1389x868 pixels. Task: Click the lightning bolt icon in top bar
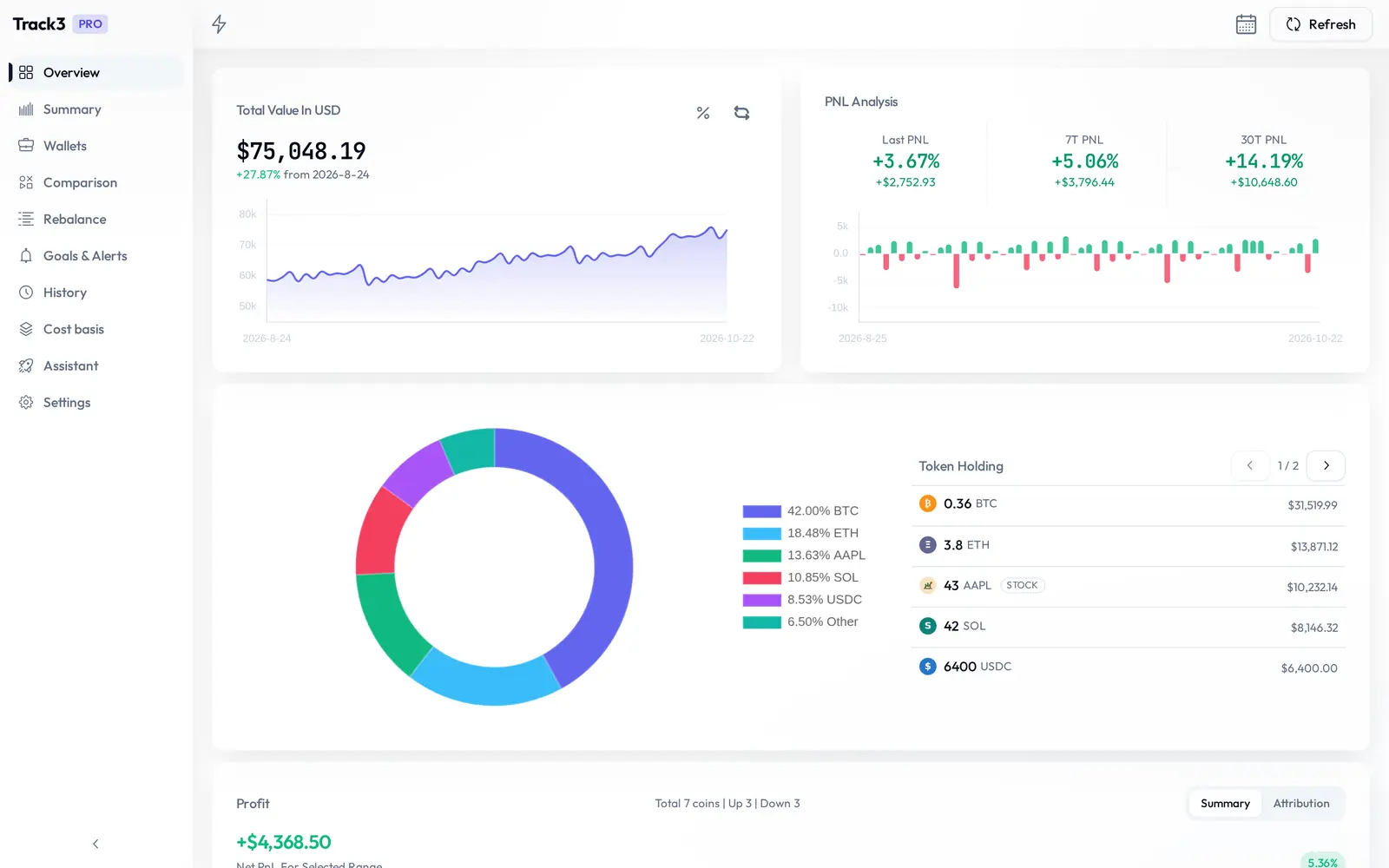click(x=219, y=24)
